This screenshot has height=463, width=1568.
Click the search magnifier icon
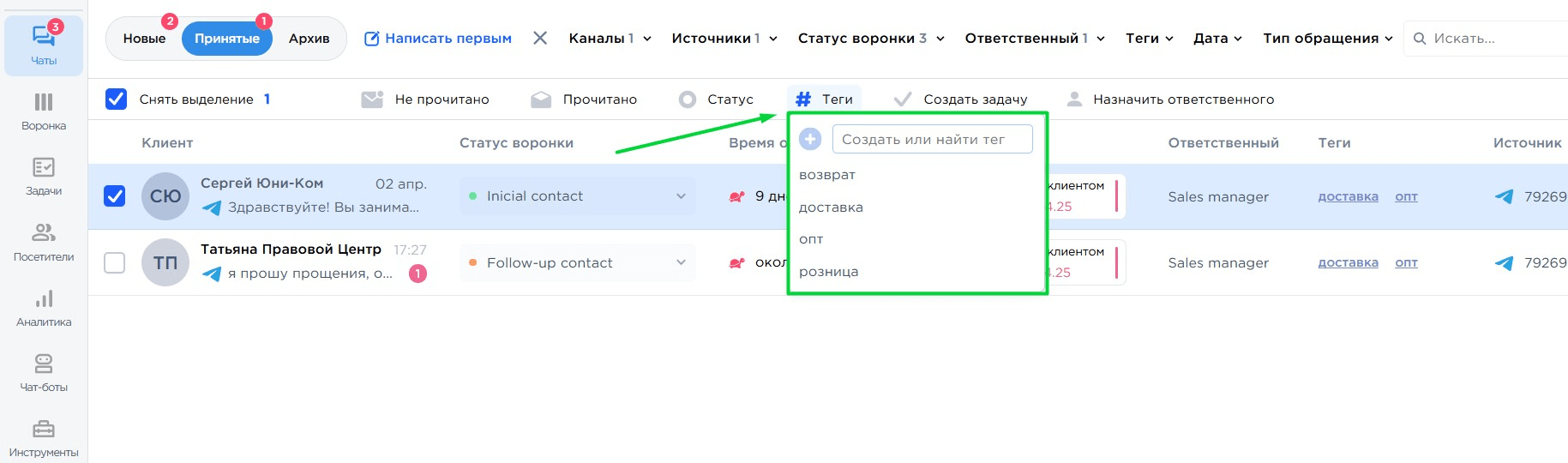coord(1420,39)
